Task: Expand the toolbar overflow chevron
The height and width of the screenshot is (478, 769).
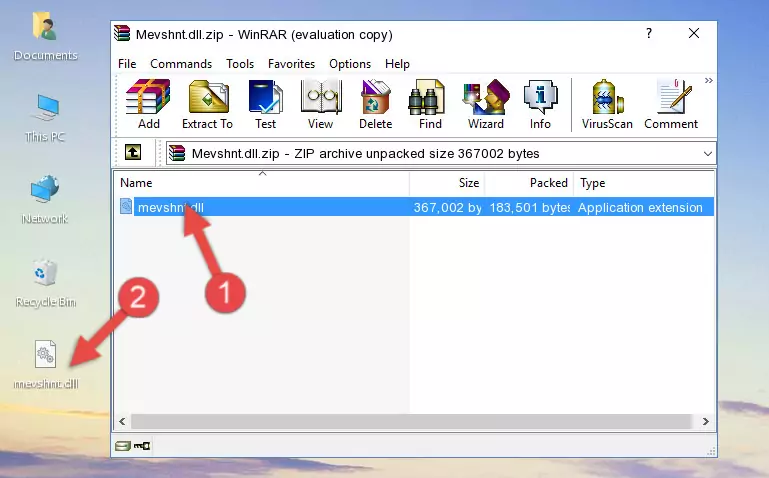Action: [x=709, y=80]
